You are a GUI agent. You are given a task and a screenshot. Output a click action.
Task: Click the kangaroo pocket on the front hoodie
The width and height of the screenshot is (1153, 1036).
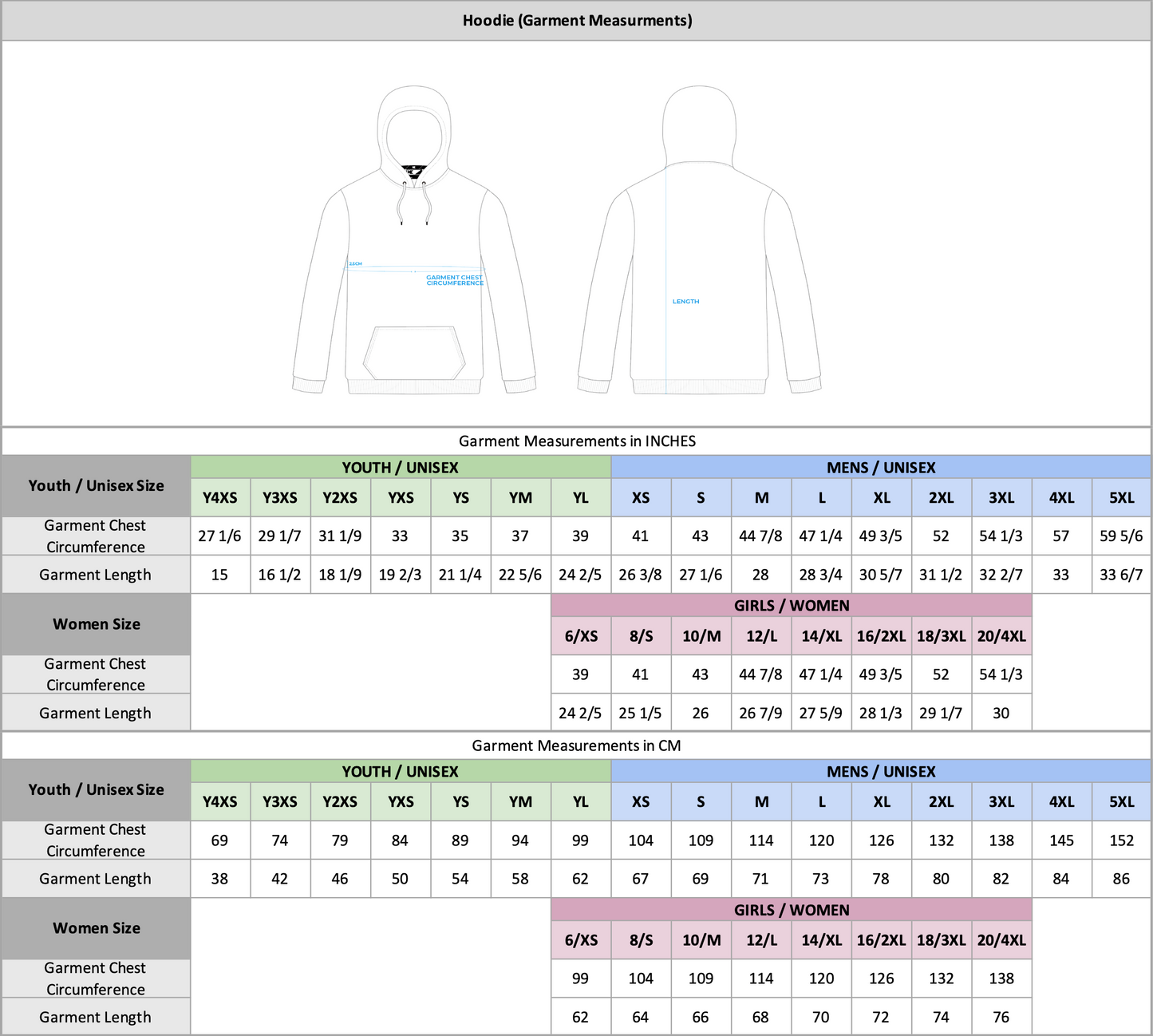click(x=413, y=352)
